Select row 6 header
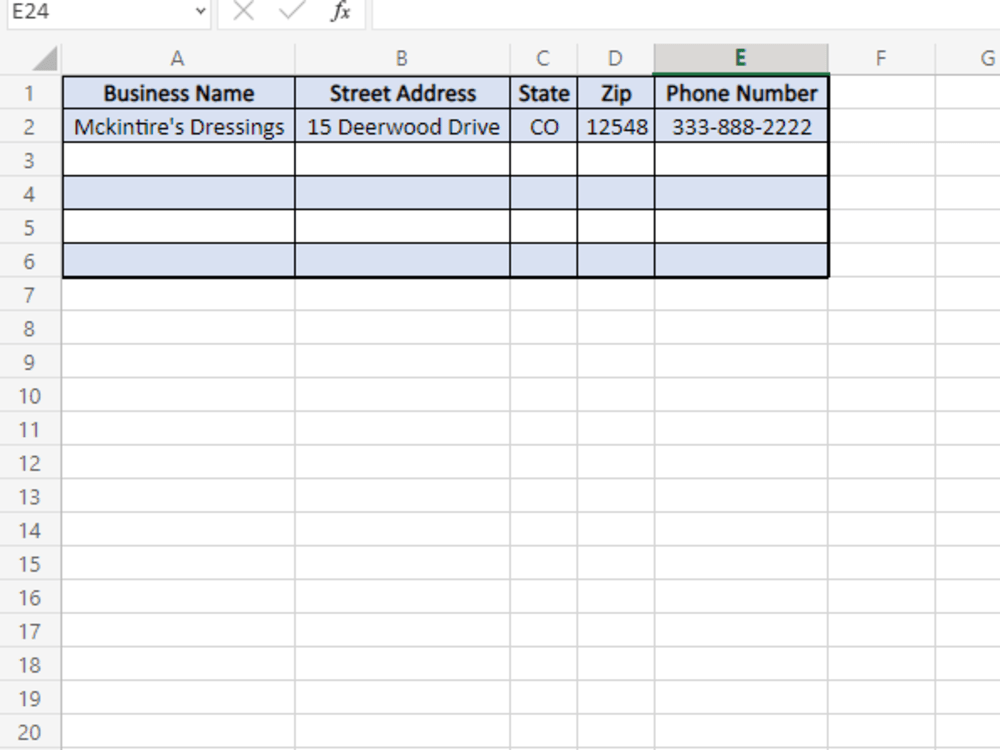This screenshot has height=750, width=1000. tap(29, 261)
